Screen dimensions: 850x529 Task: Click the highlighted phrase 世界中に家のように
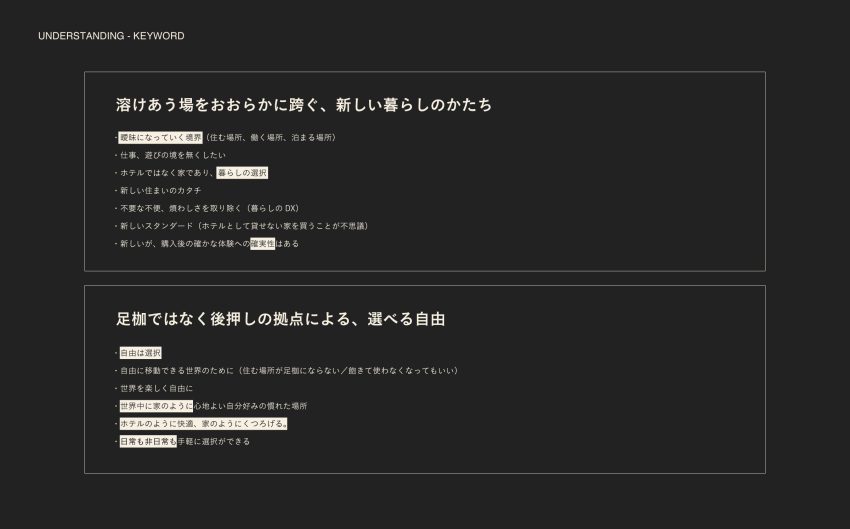click(x=156, y=406)
